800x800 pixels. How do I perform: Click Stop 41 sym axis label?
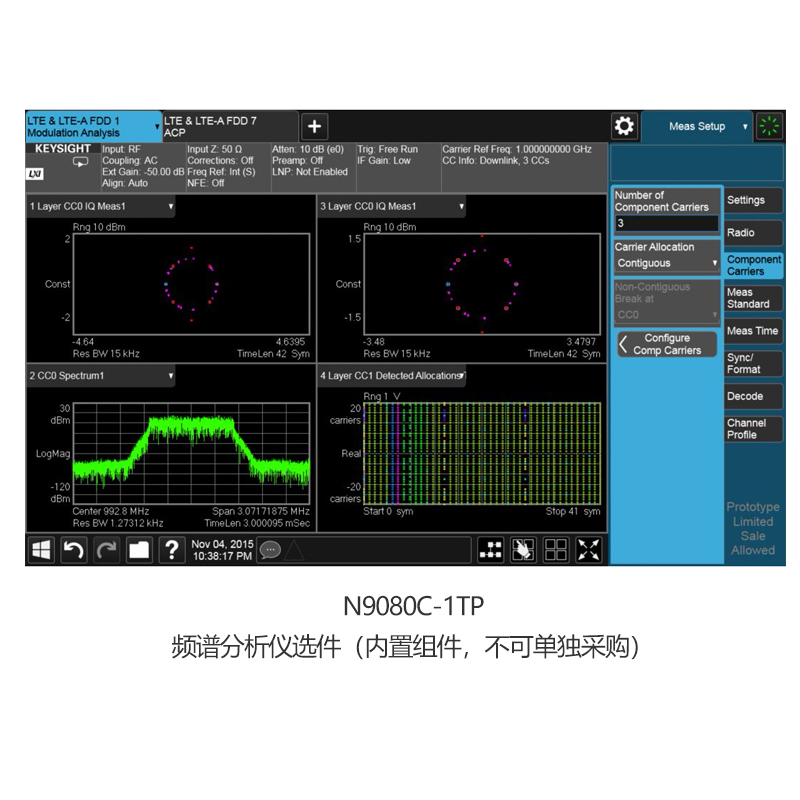[x=573, y=511]
